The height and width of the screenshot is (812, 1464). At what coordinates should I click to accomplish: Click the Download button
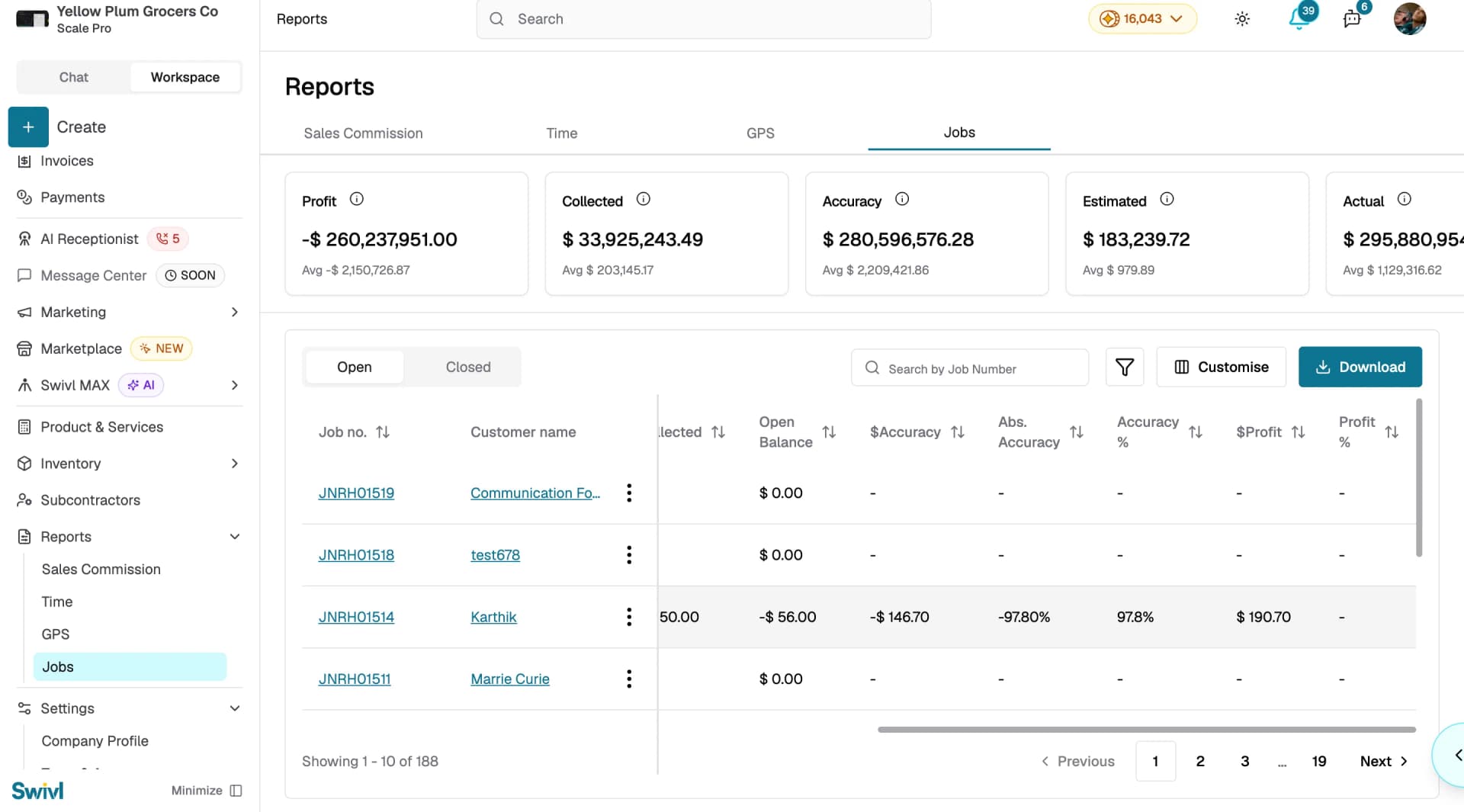(x=1360, y=367)
